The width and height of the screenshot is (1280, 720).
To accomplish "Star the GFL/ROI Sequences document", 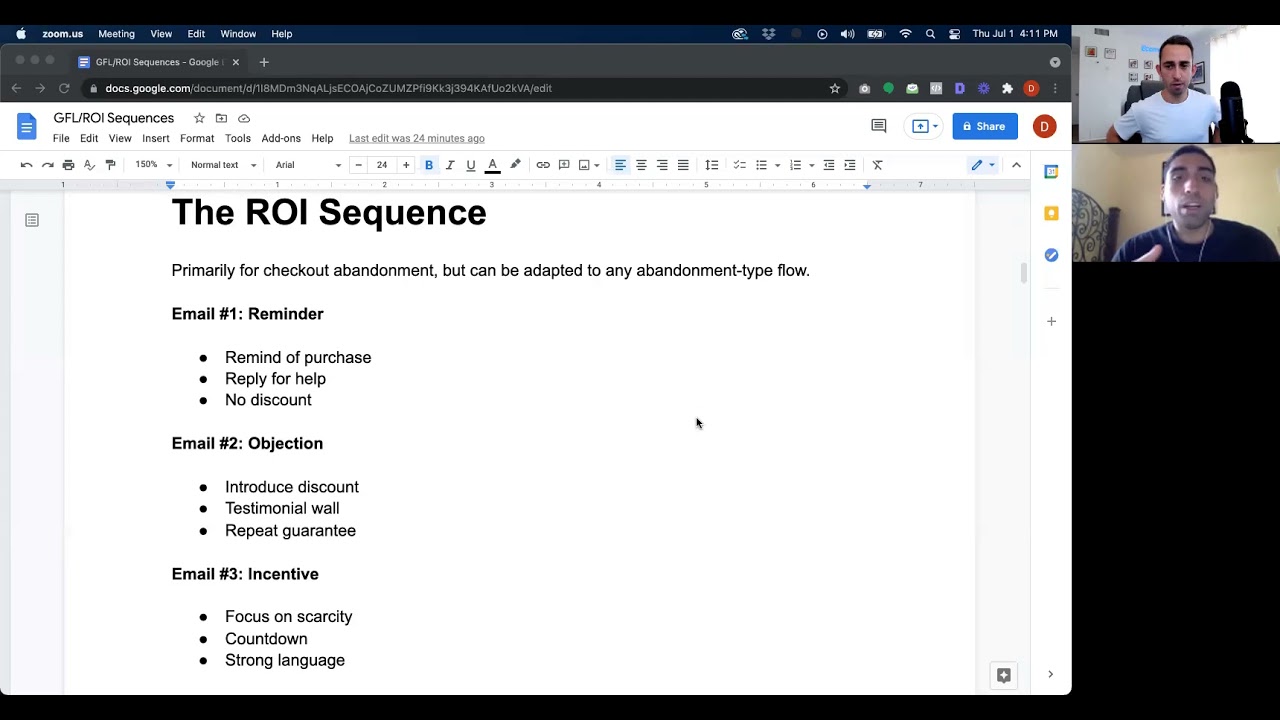I will (x=199, y=118).
